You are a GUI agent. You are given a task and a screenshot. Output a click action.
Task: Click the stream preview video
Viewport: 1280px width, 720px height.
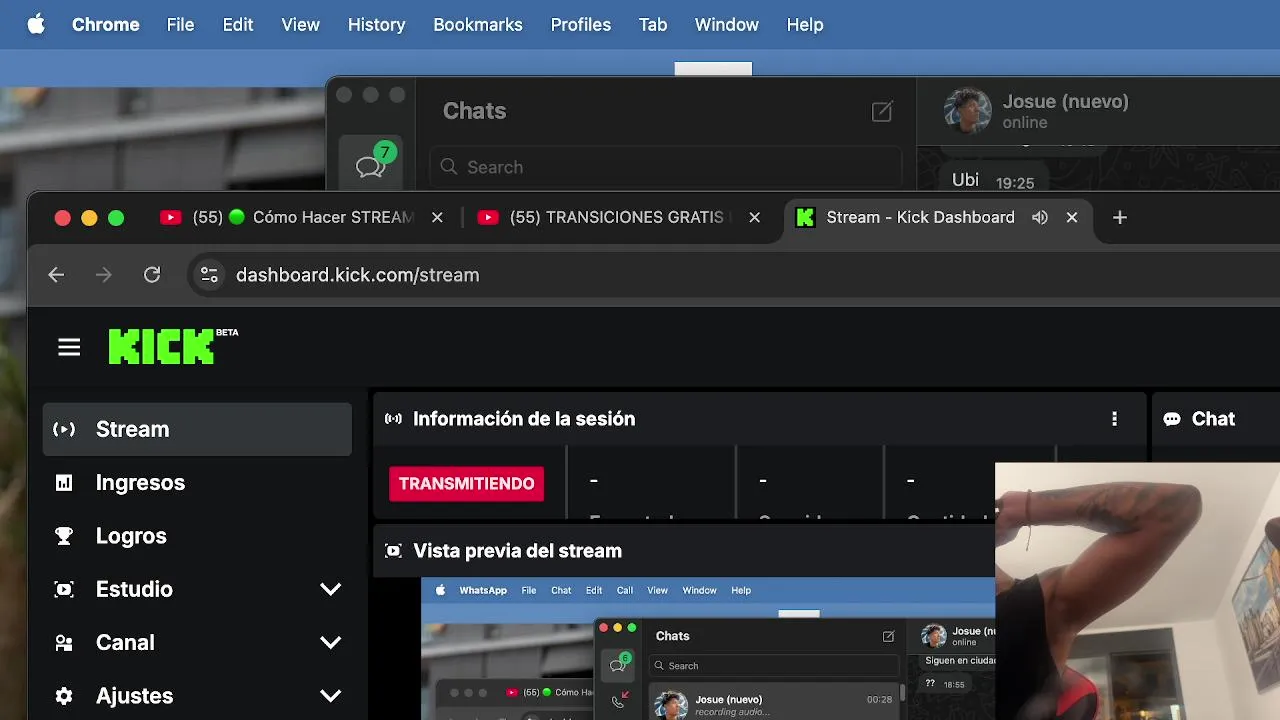[708, 649]
